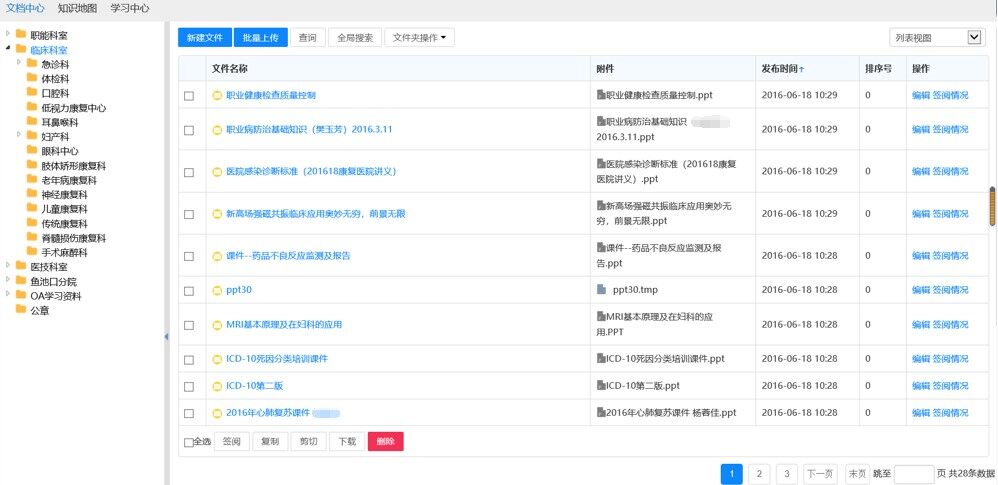The height and width of the screenshot is (485, 998).
Task: Click the 急诊科 folder icon
Action: pyautogui.click(x=33, y=64)
